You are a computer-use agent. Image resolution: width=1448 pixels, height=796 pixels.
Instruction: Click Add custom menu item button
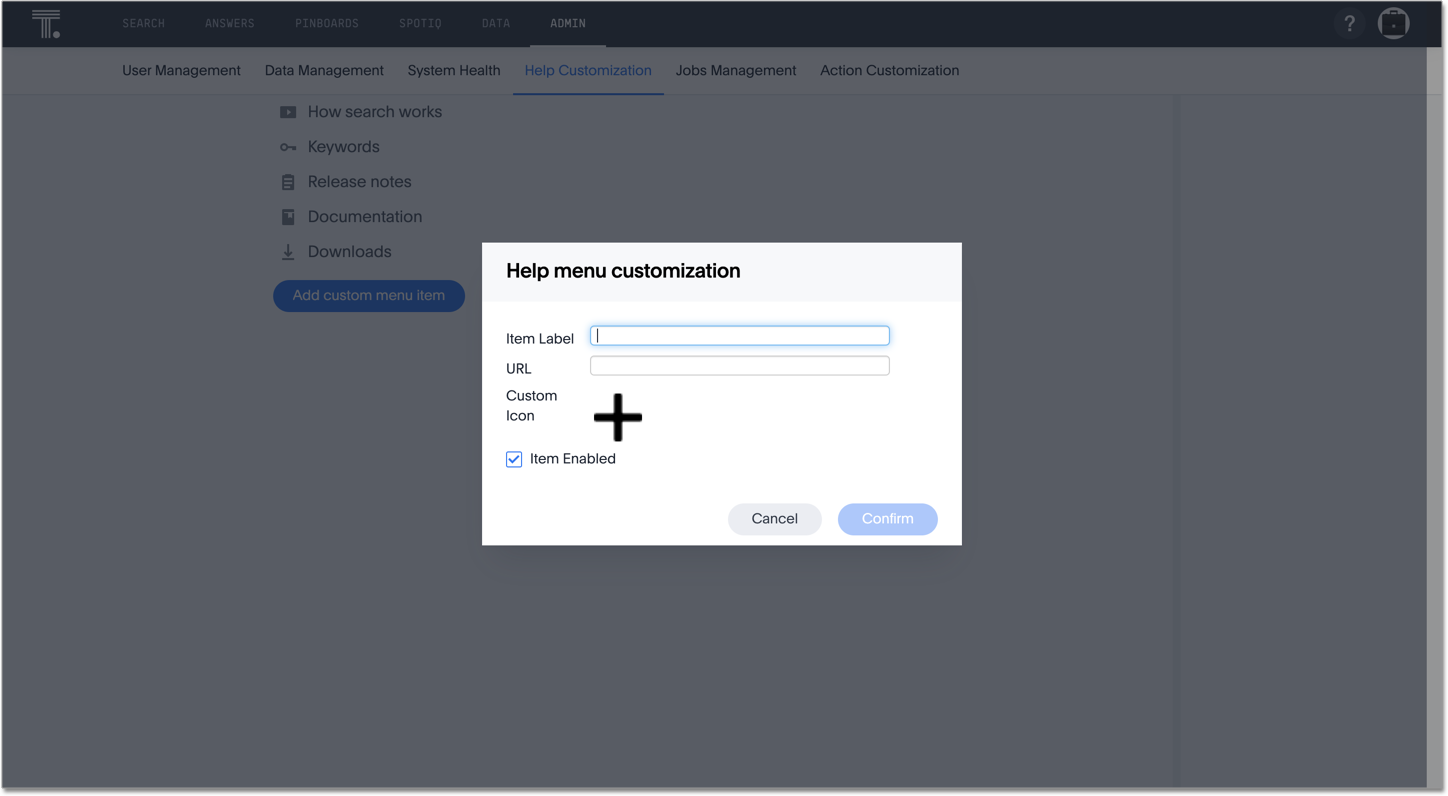coord(369,296)
